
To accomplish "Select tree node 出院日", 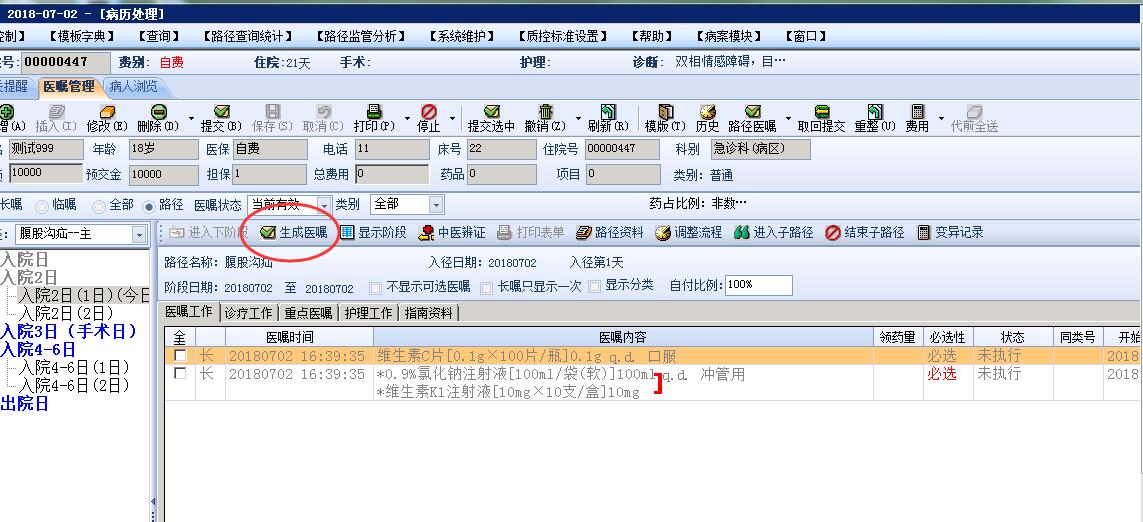I will click(25, 403).
